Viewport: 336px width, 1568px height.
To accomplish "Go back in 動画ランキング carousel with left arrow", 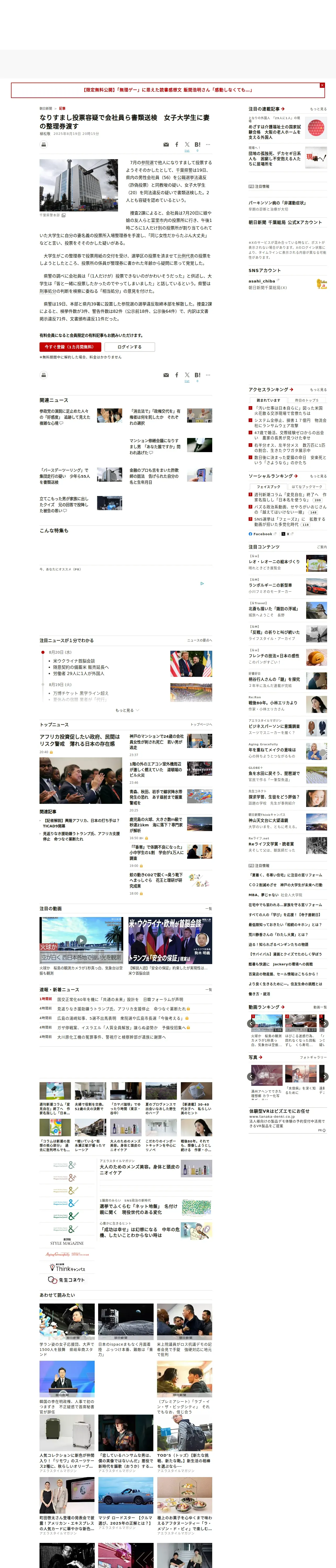I will pos(252,1024).
